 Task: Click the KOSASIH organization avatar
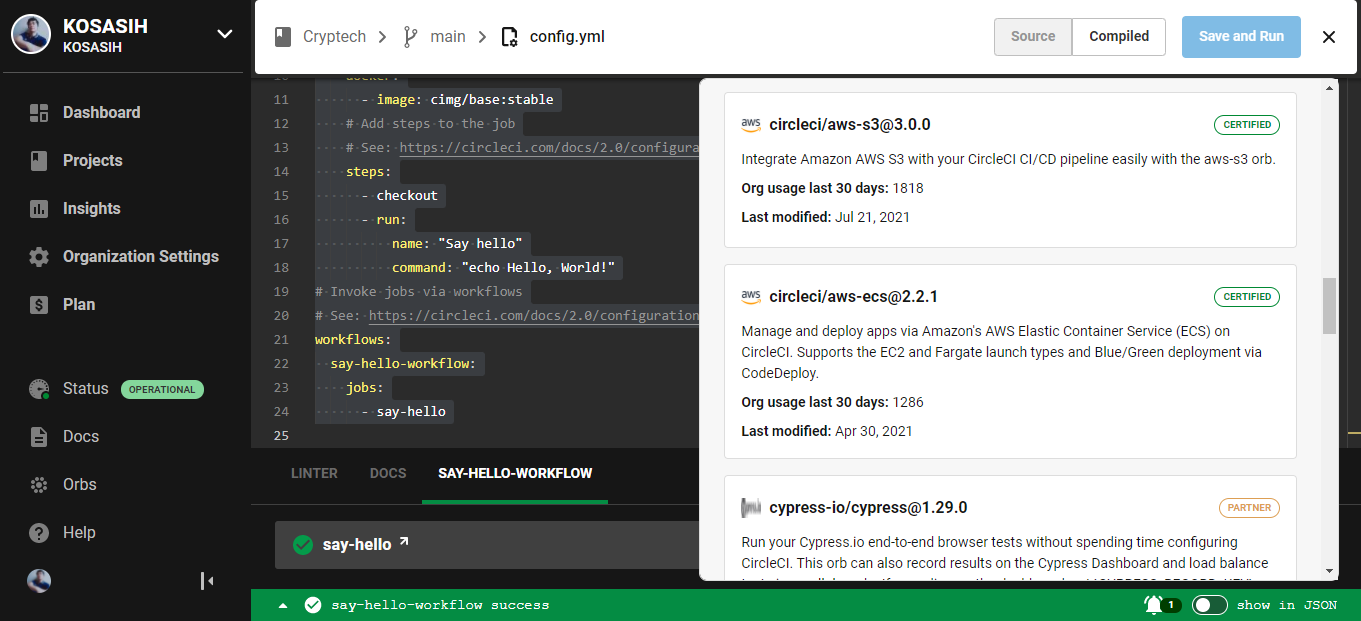coord(32,35)
